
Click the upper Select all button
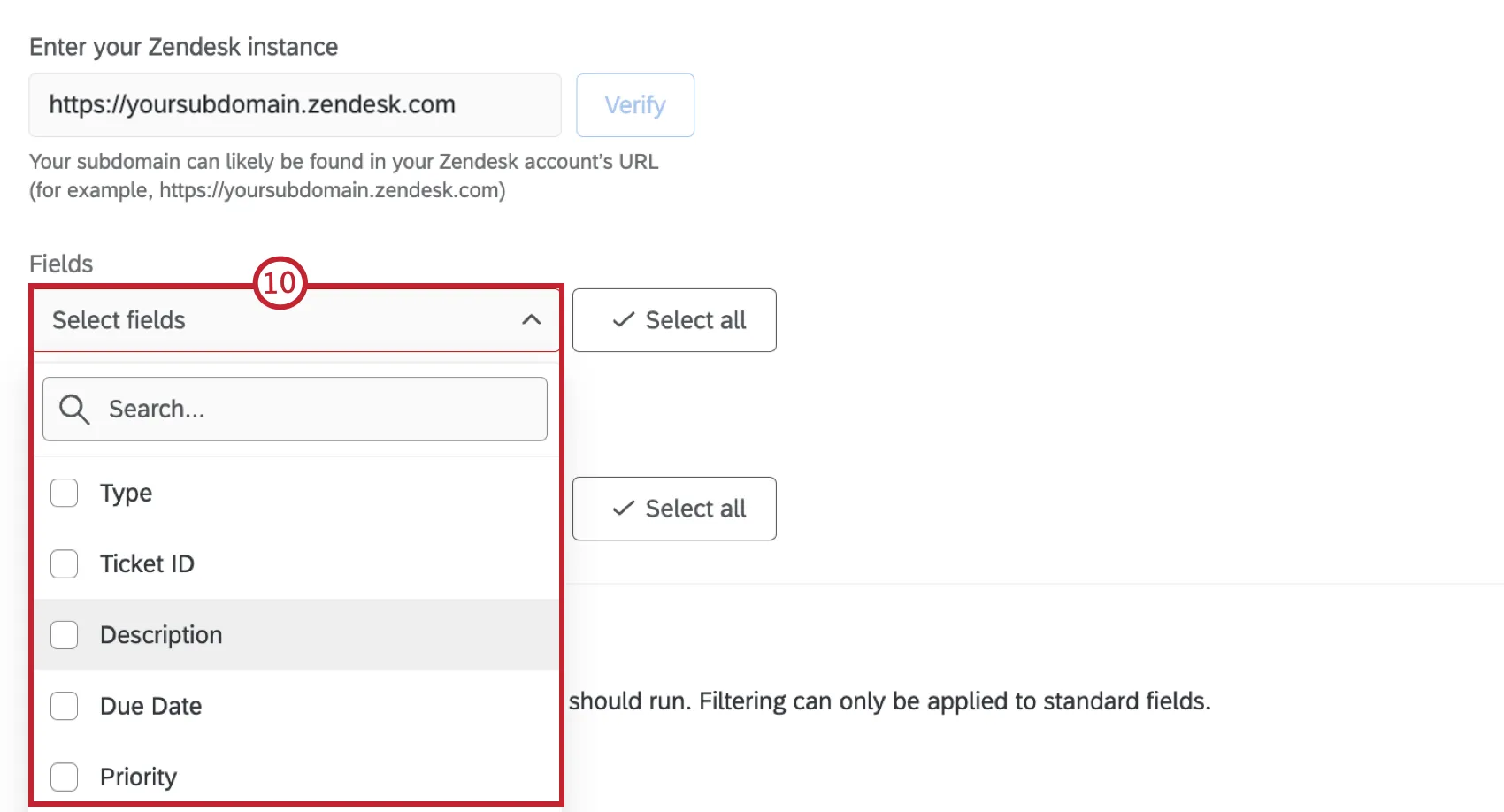click(674, 320)
